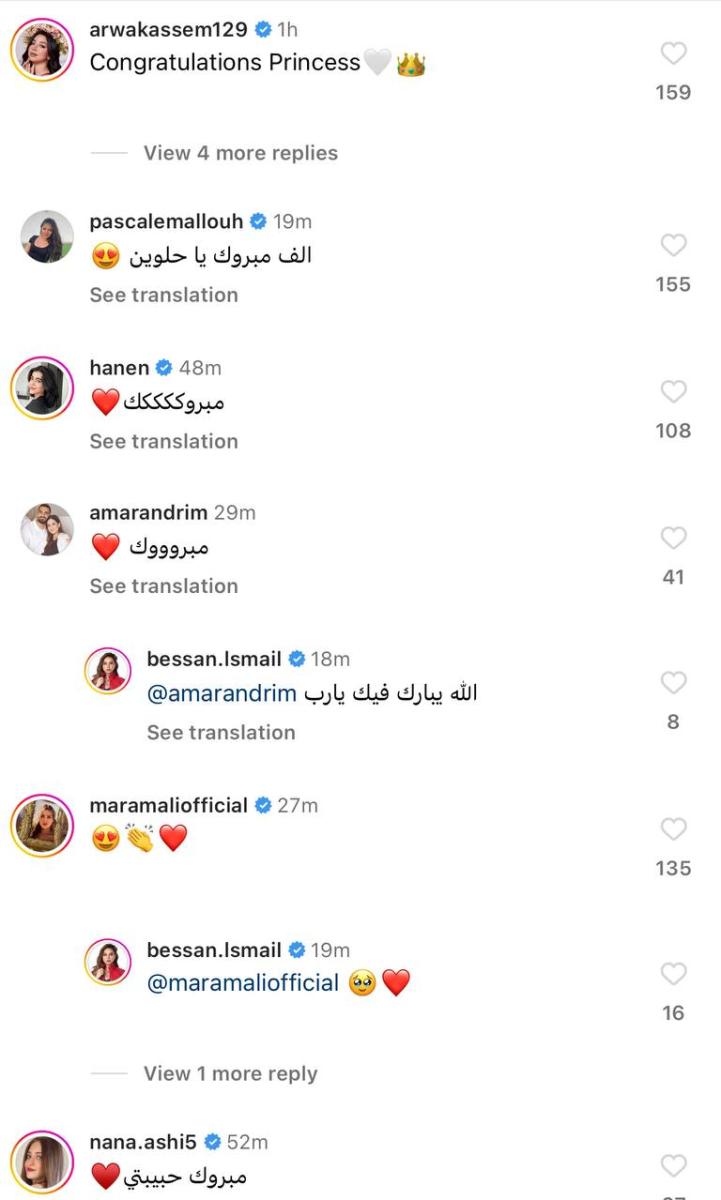Like nana.ashi5's comment
The width and height of the screenshot is (721, 1200).
point(675,1165)
